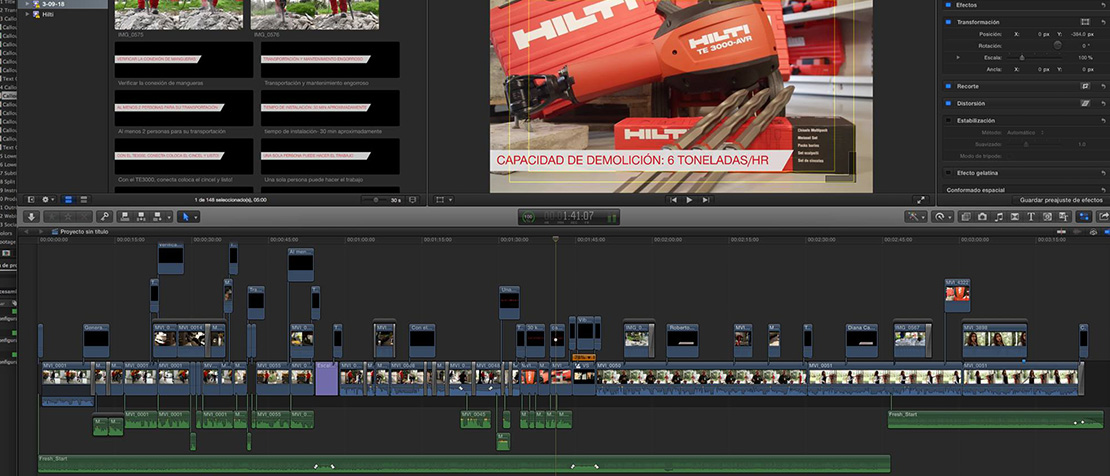This screenshot has height=476, width=1110.
Task: Select 'Una sola persona puede hacer' title clip
Action: [330, 156]
